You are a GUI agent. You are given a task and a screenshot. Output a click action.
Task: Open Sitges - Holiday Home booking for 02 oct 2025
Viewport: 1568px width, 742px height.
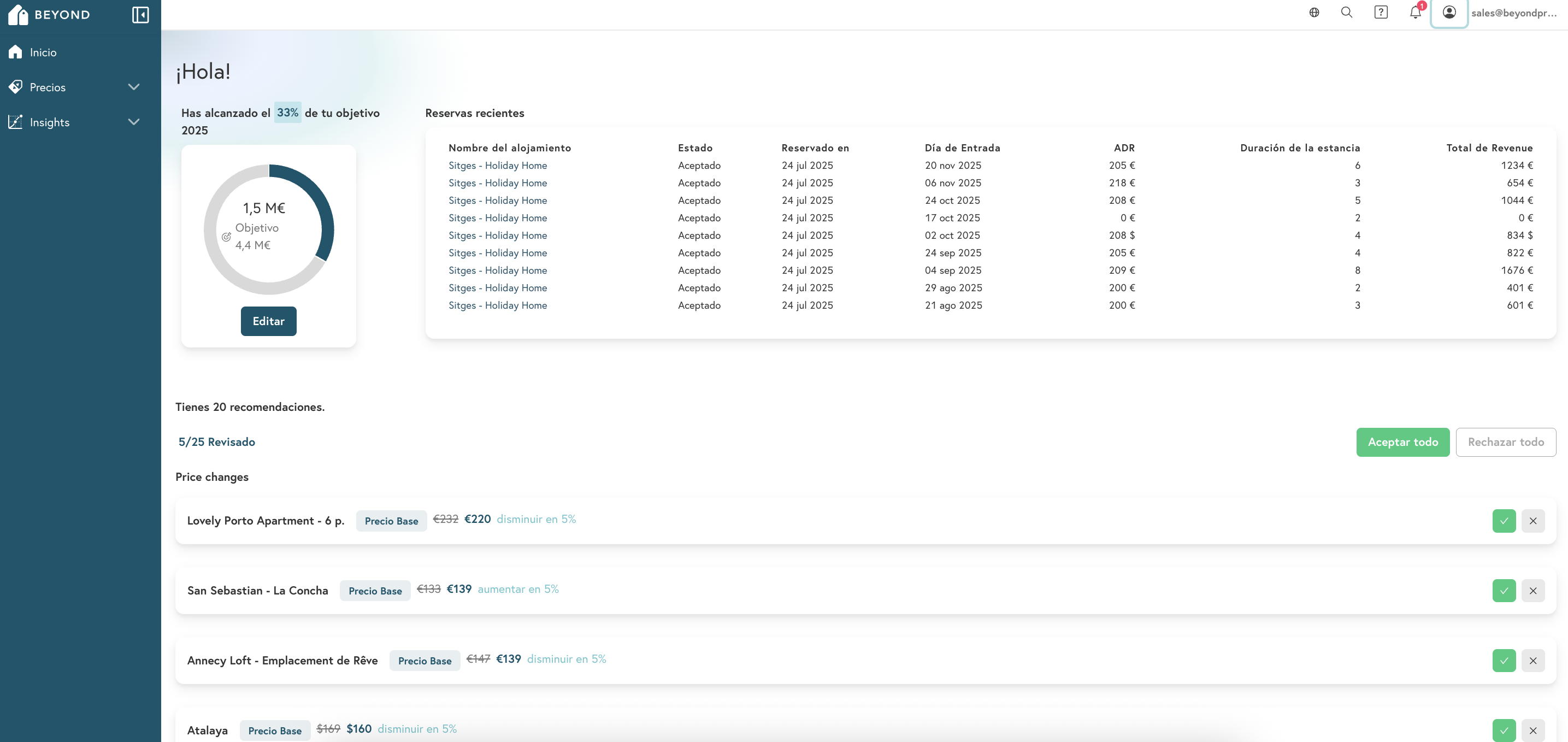pos(497,235)
